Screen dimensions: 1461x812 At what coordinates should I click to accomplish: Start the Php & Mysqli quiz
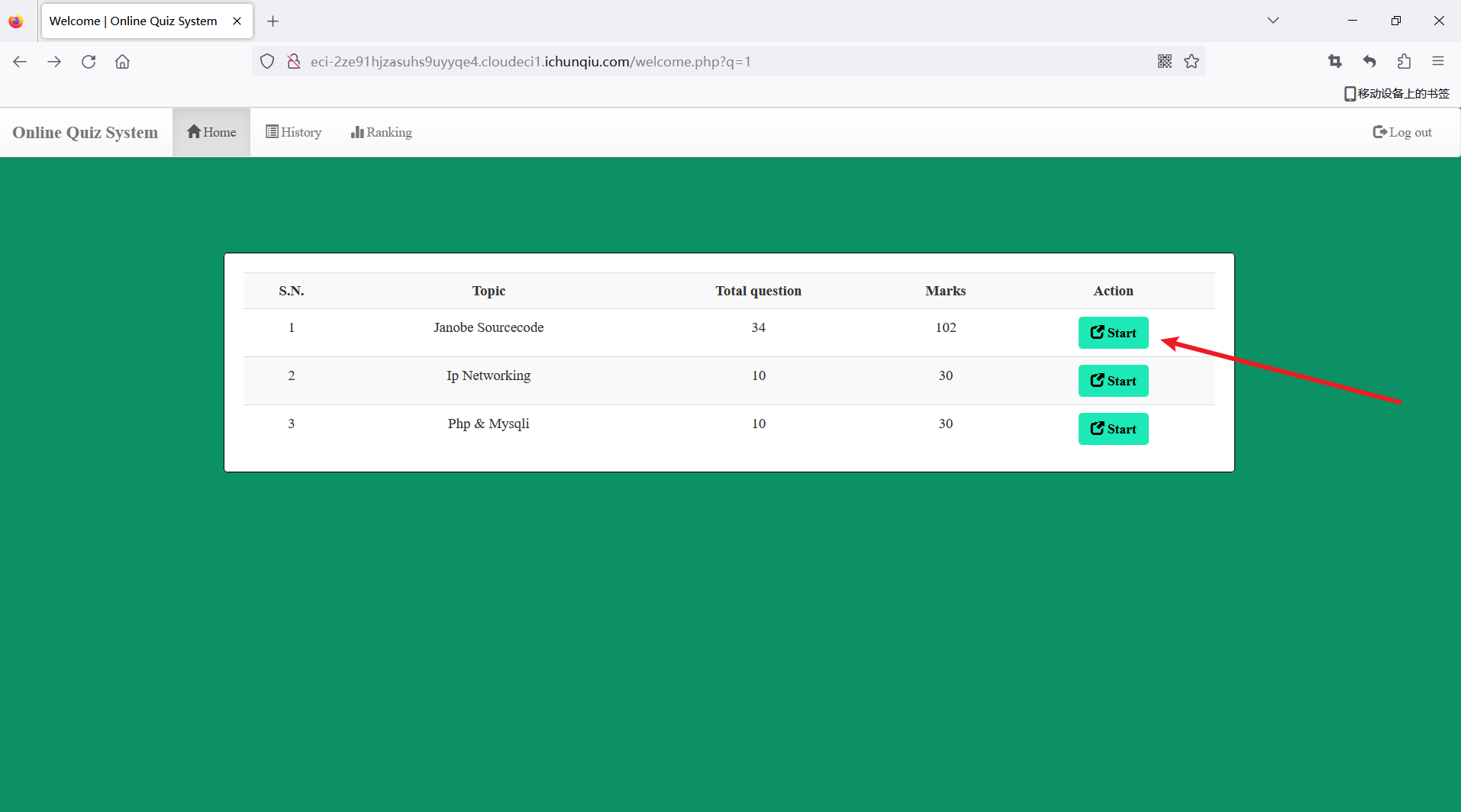(x=1114, y=429)
